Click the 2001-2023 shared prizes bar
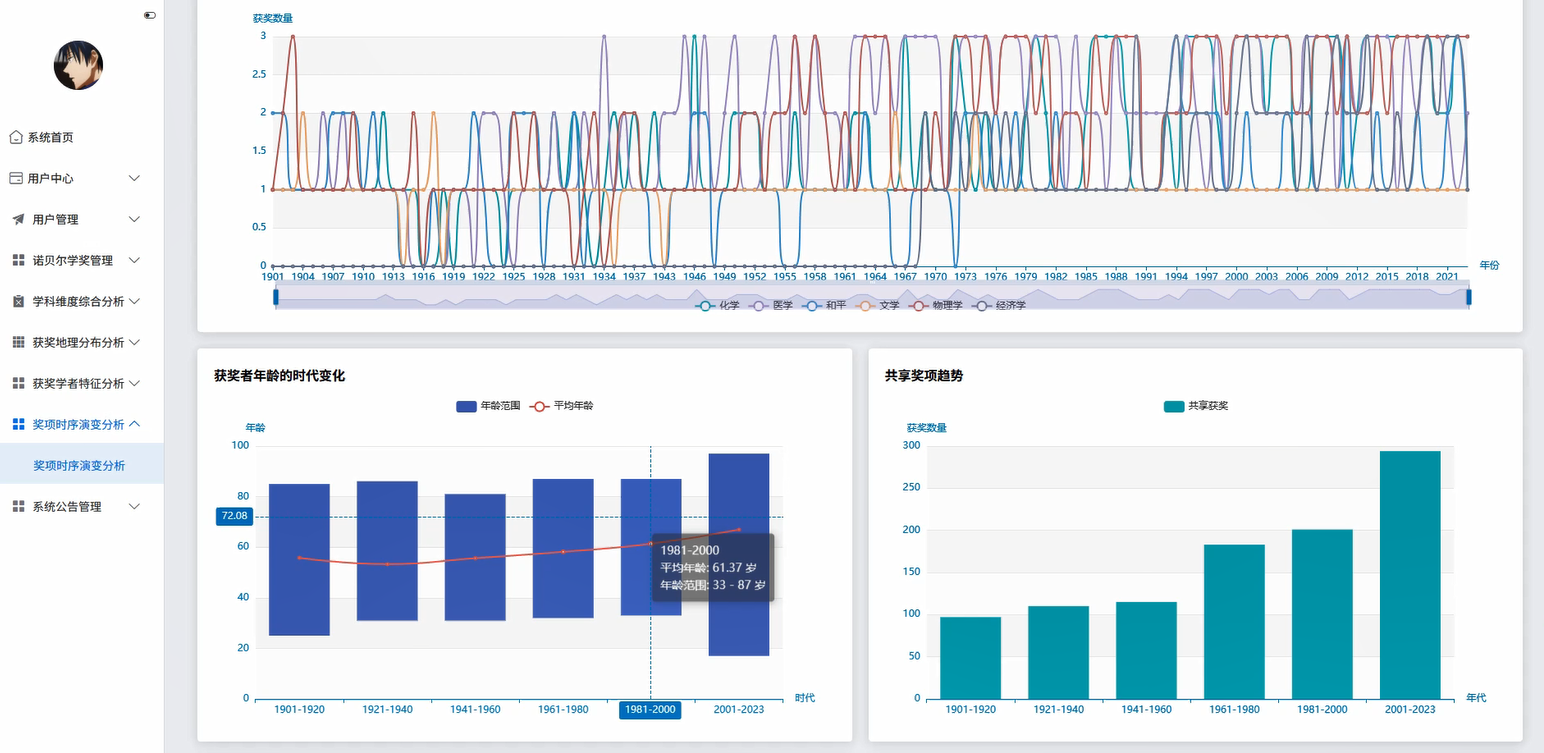The height and width of the screenshot is (753, 1544). coord(1410,575)
